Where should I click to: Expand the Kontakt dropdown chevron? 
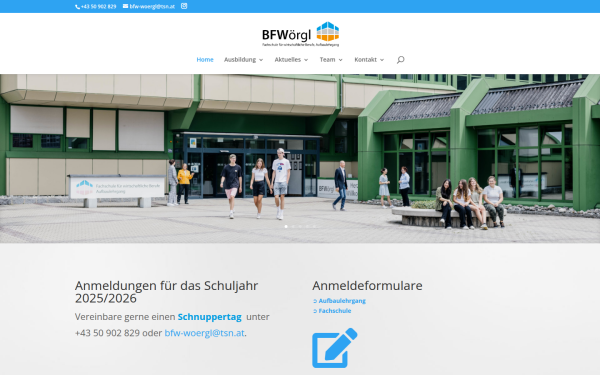[x=382, y=60]
